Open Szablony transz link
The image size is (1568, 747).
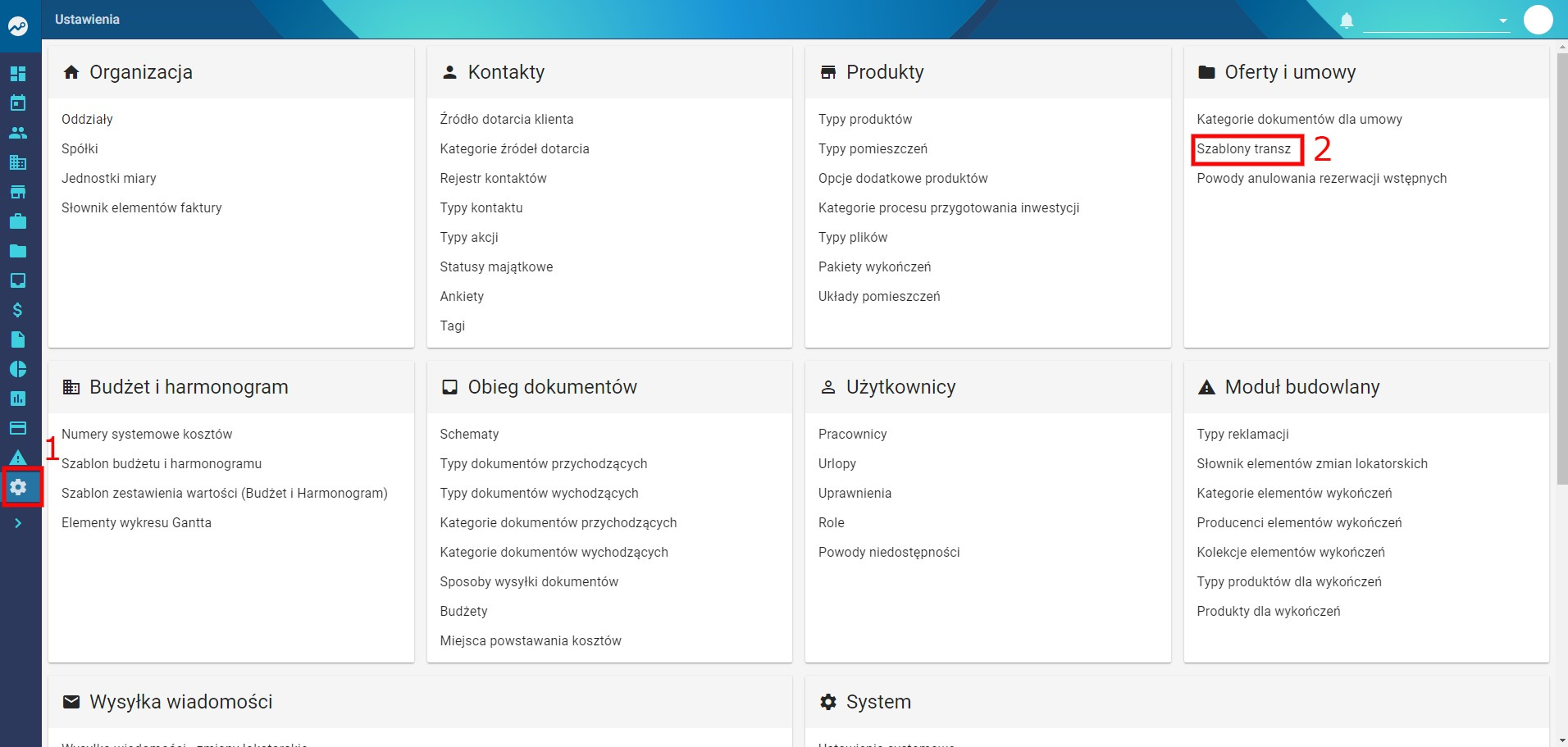click(1243, 148)
